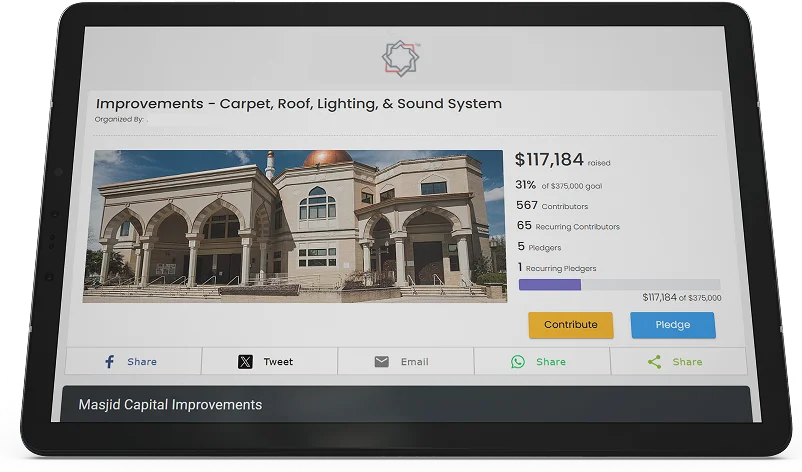802x472 pixels.
Task: Click the purple fundraising progress bar
Action: click(550, 285)
